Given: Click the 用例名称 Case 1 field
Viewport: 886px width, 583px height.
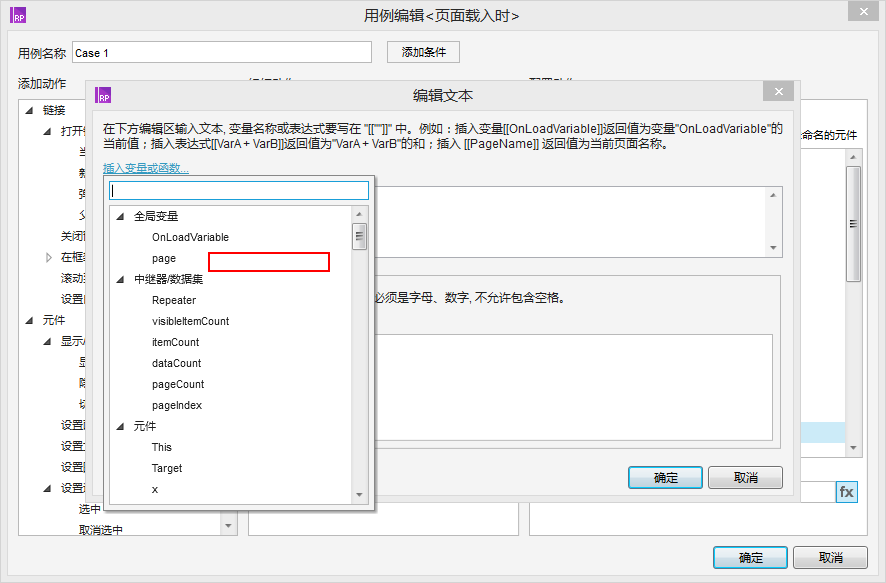Looking at the screenshot, I should (222, 53).
